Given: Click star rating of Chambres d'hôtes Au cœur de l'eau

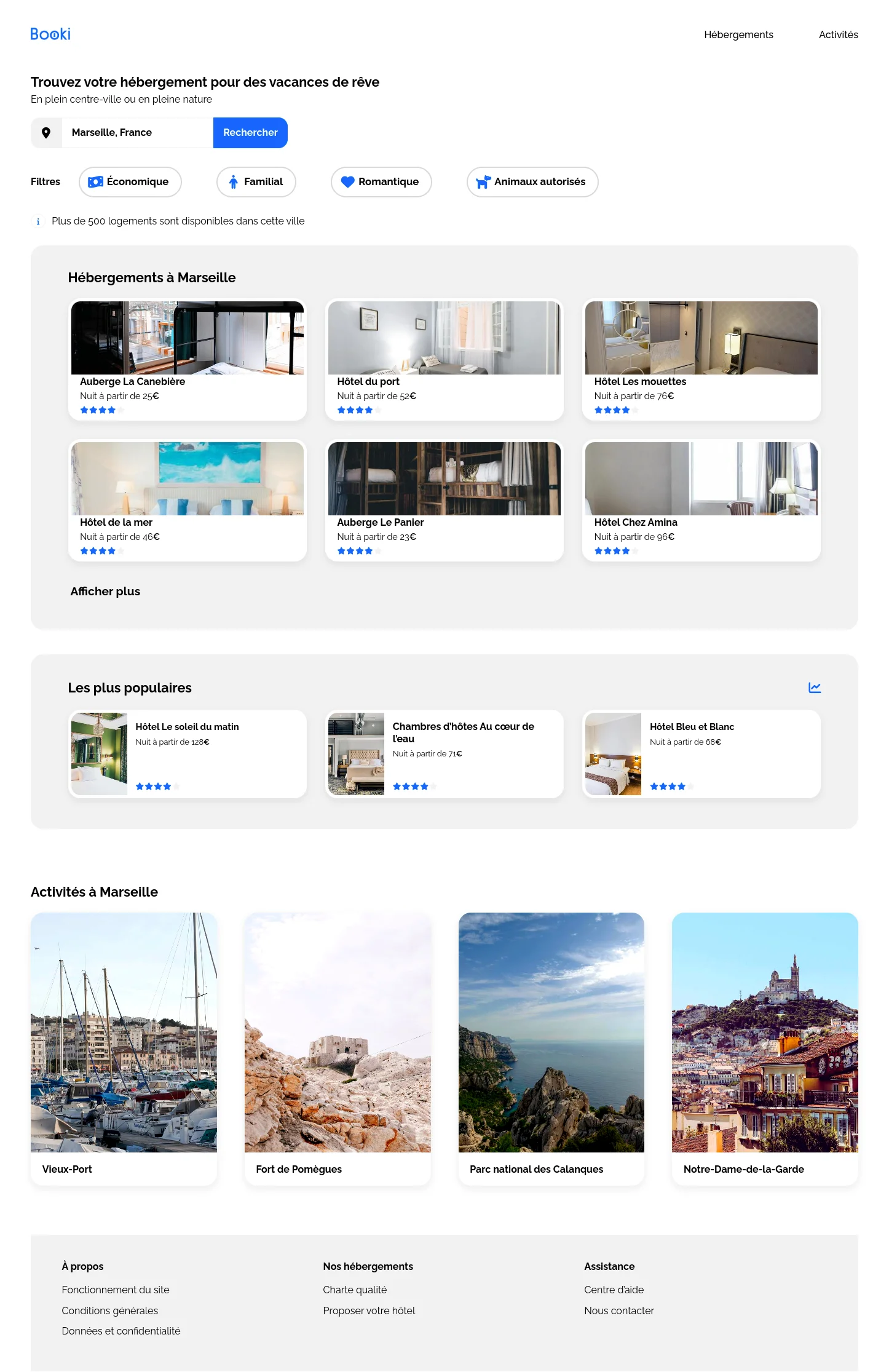Looking at the screenshot, I should (415, 787).
